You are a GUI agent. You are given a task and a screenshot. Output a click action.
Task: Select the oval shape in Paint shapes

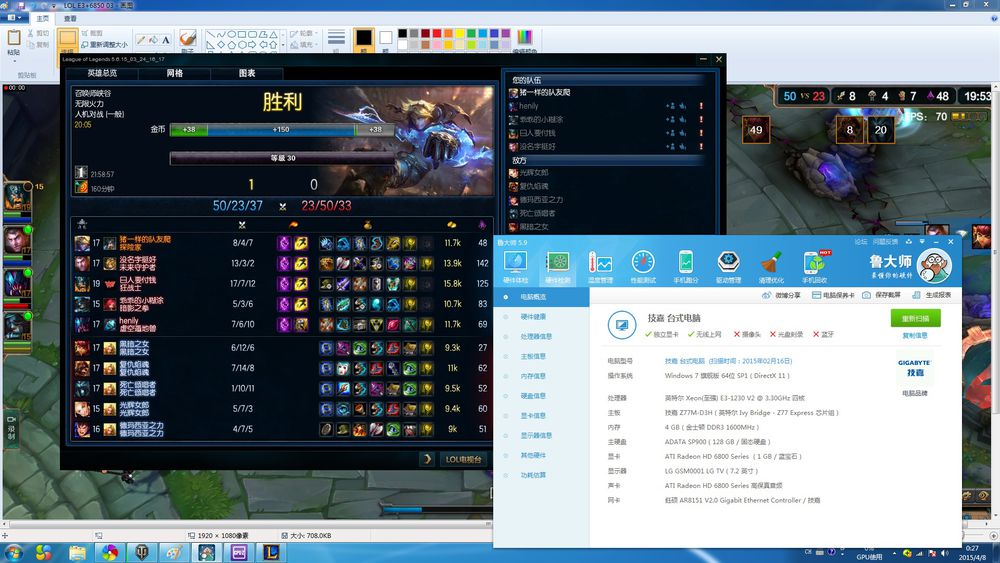click(232, 34)
